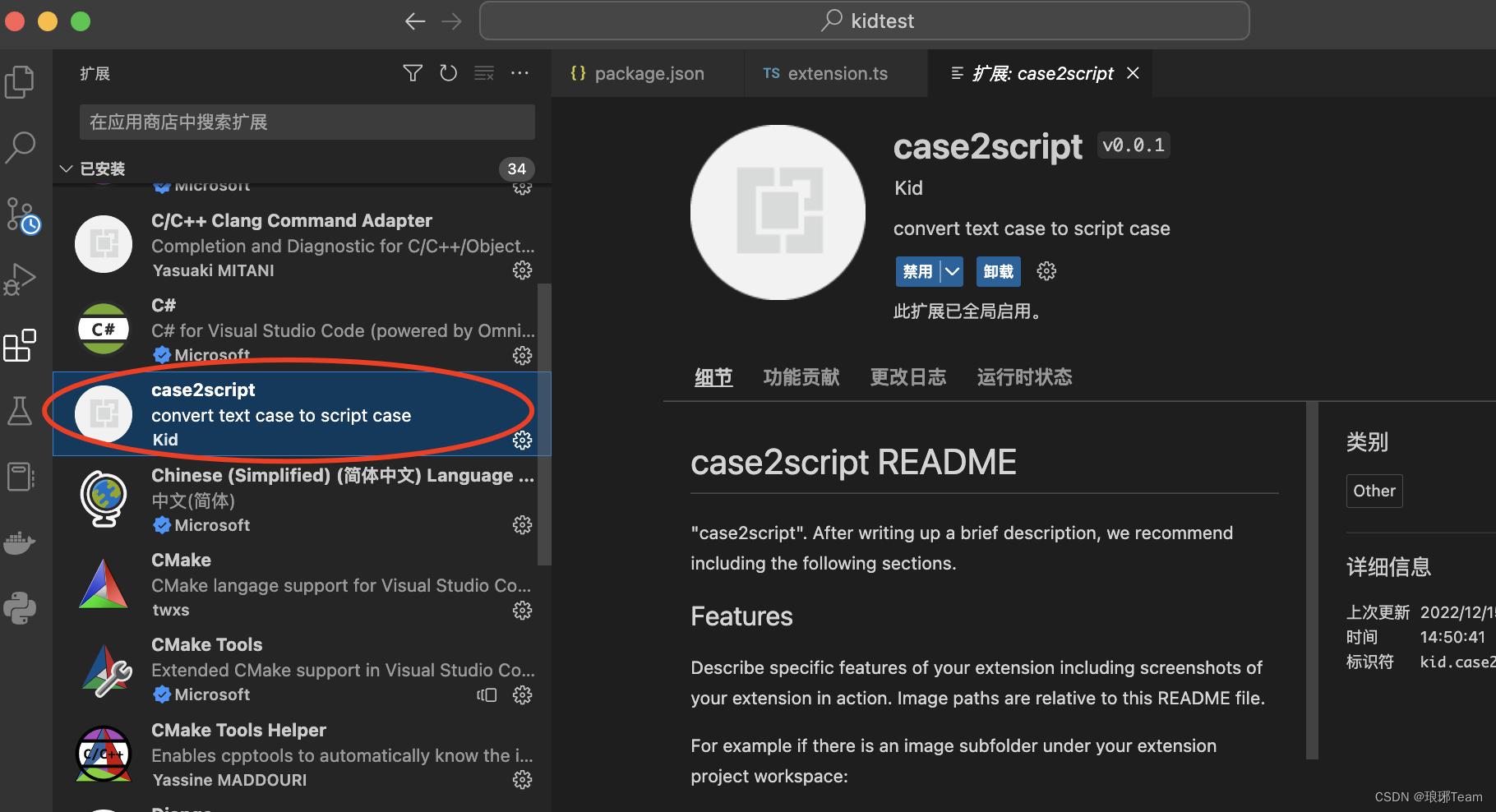Image resolution: width=1496 pixels, height=812 pixels.
Task: Switch to the package.json tab
Action: (649, 73)
